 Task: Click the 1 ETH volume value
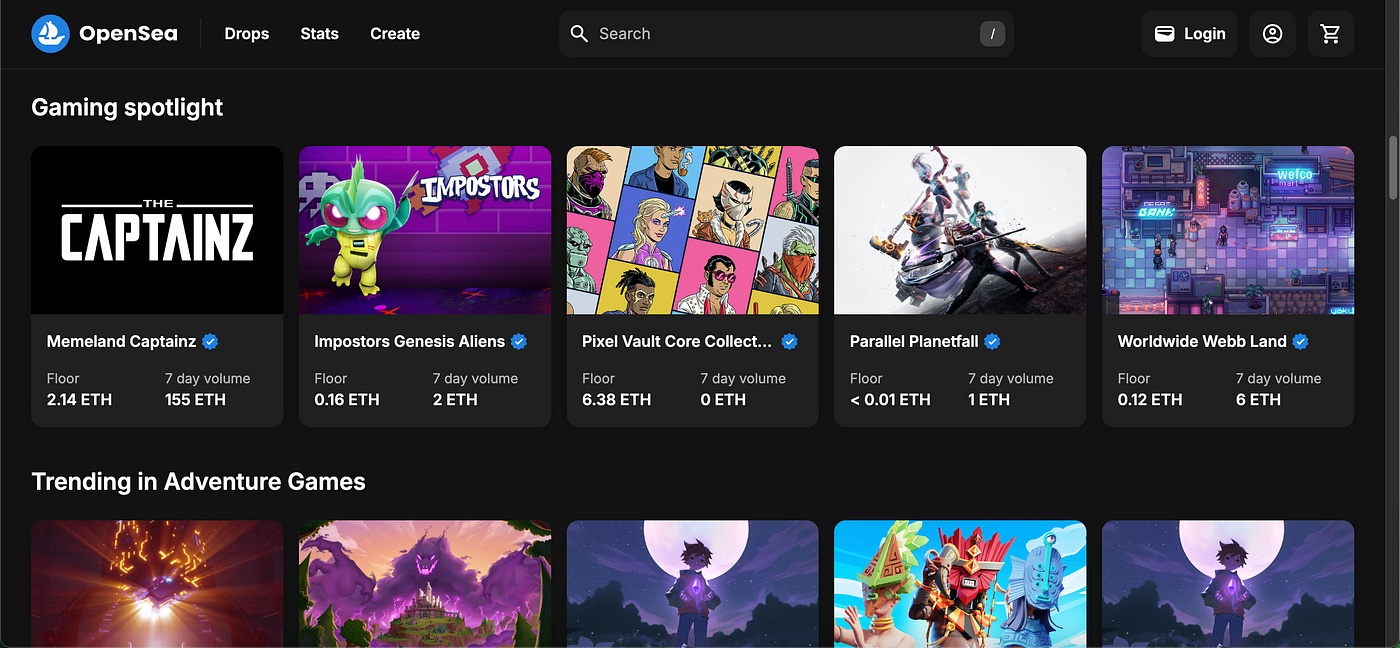pyautogui.click(x=990, y=400)
